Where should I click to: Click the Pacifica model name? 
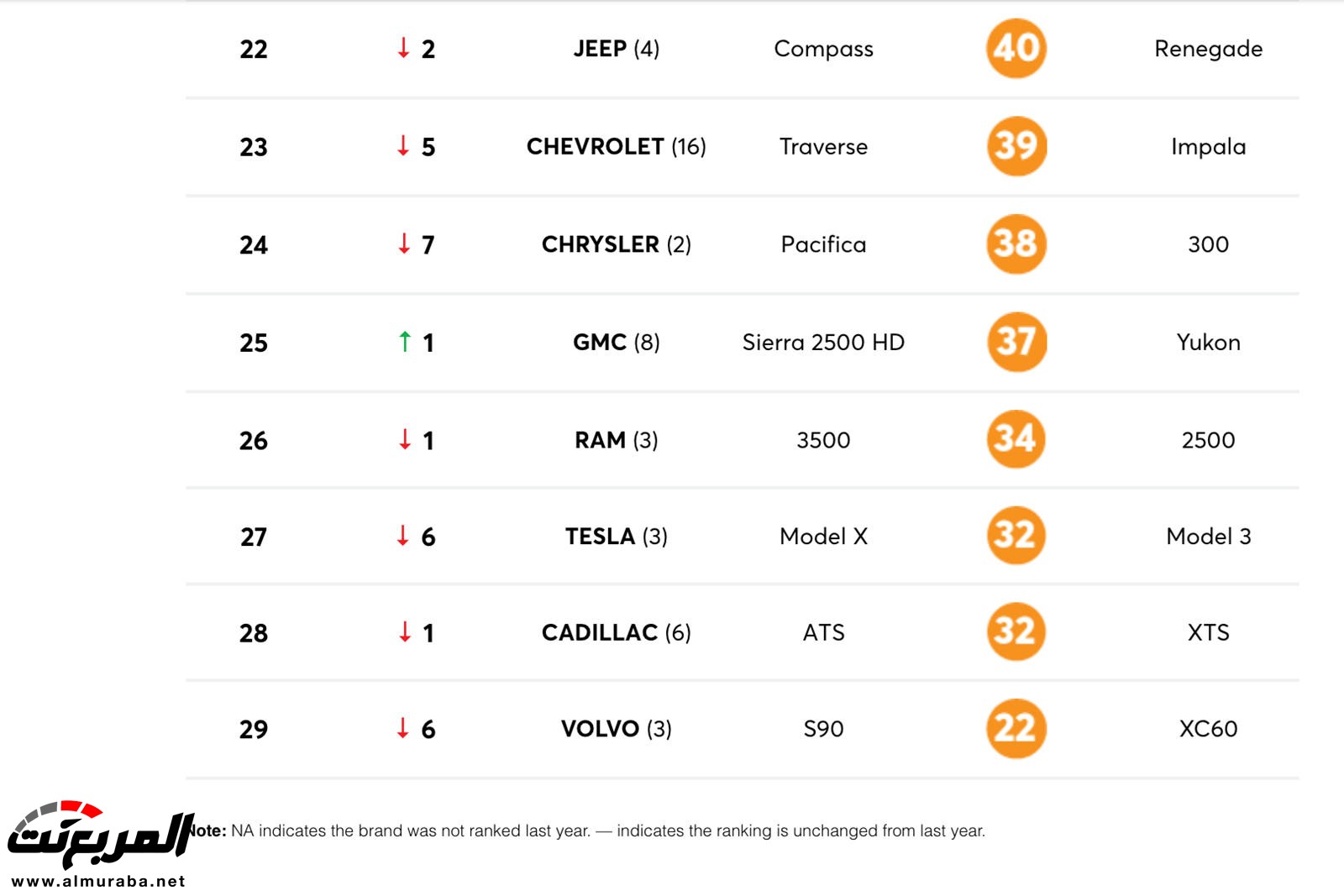click(823, 244)
